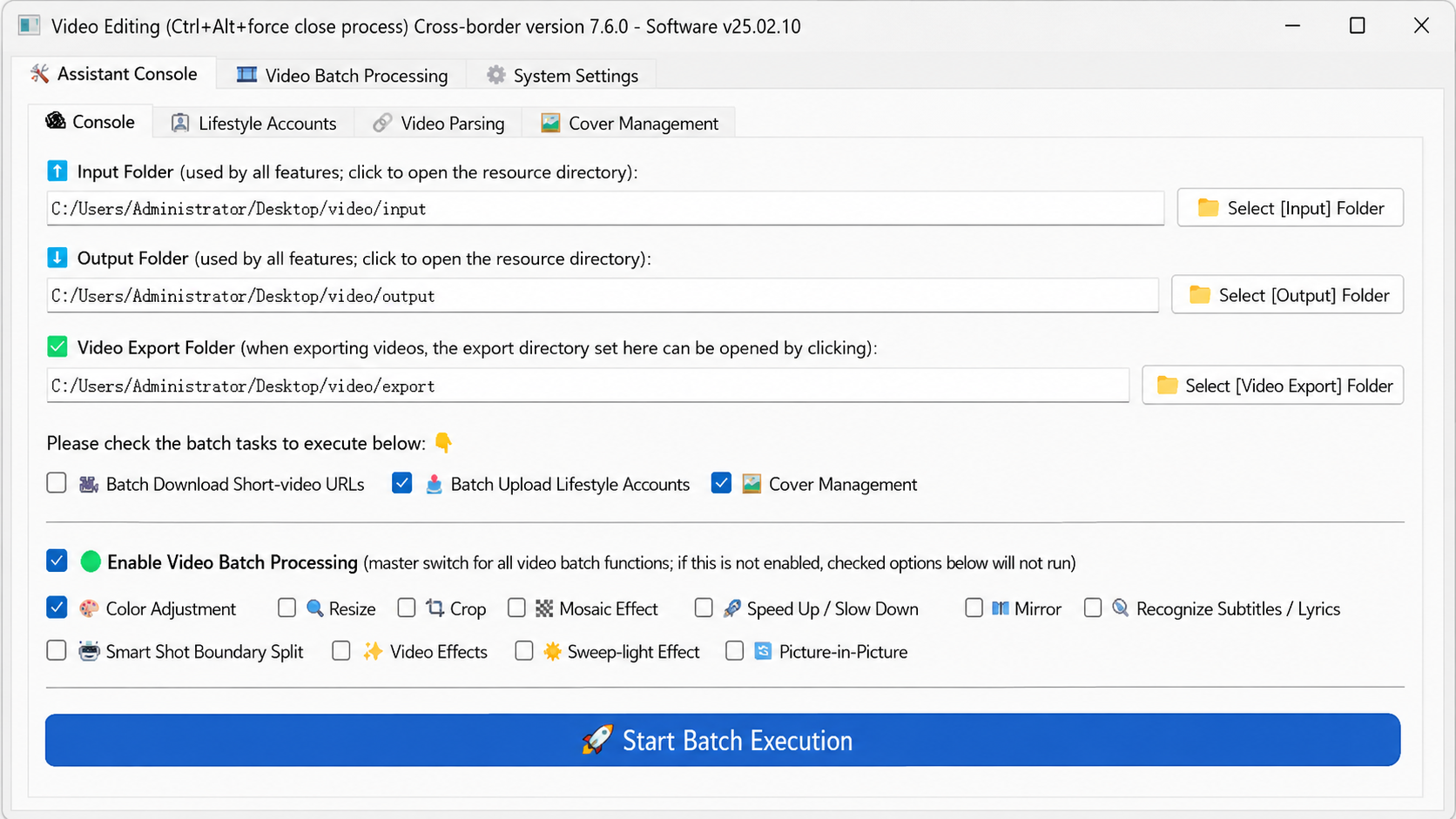Open the System Settings tab
The height and width of the screenshot is (819, 1456).
(563, 76)
